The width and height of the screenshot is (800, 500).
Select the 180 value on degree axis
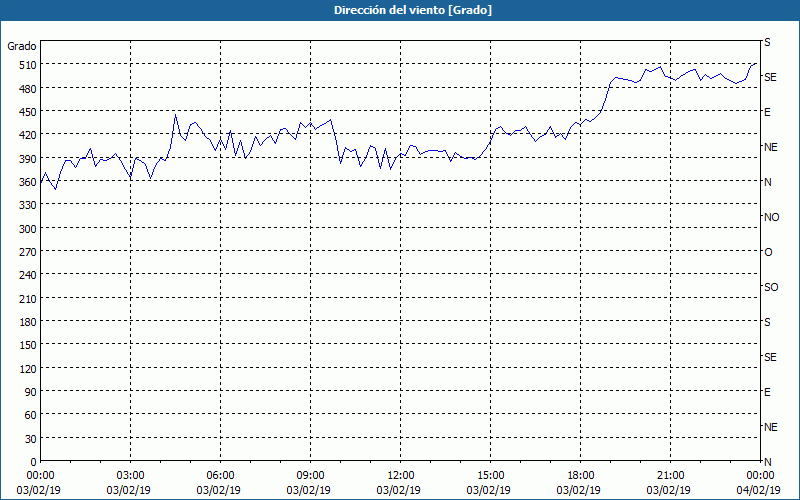coord(29,322)
